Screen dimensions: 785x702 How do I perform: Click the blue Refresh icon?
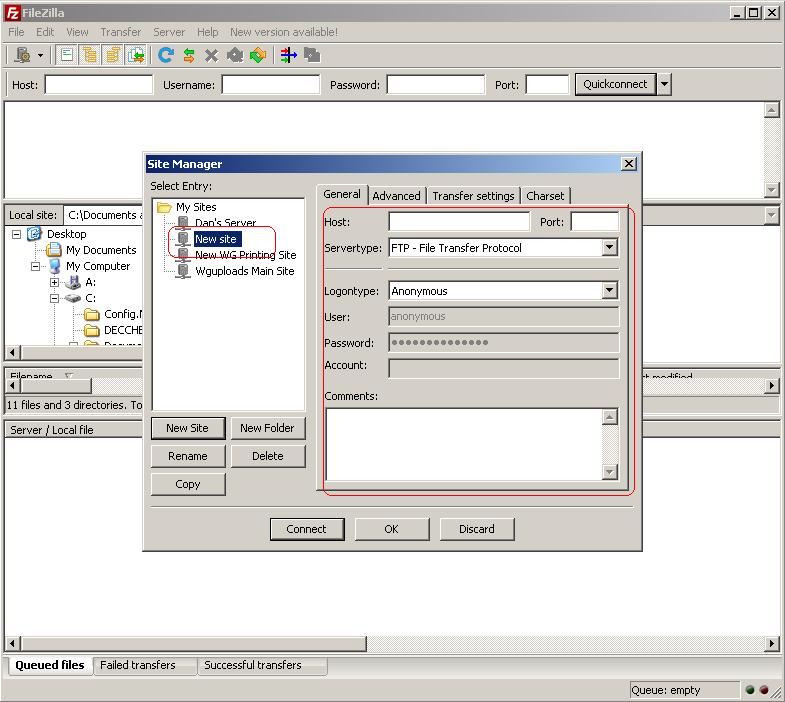(x=166, y=55)
